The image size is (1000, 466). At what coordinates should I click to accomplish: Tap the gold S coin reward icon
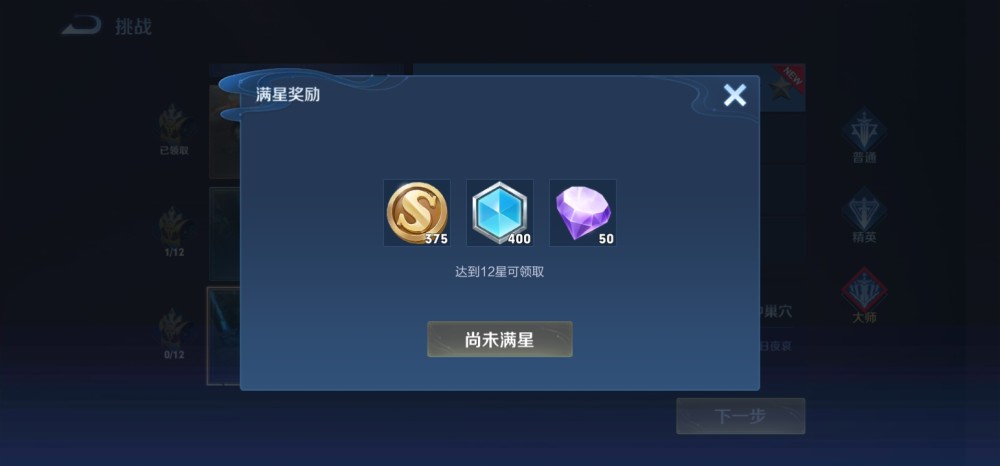416,213
